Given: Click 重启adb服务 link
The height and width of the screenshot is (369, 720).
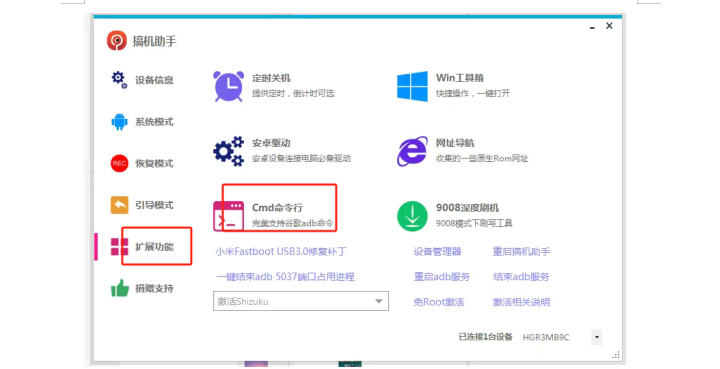Looking at the screenshot, I should click(442, 277).
